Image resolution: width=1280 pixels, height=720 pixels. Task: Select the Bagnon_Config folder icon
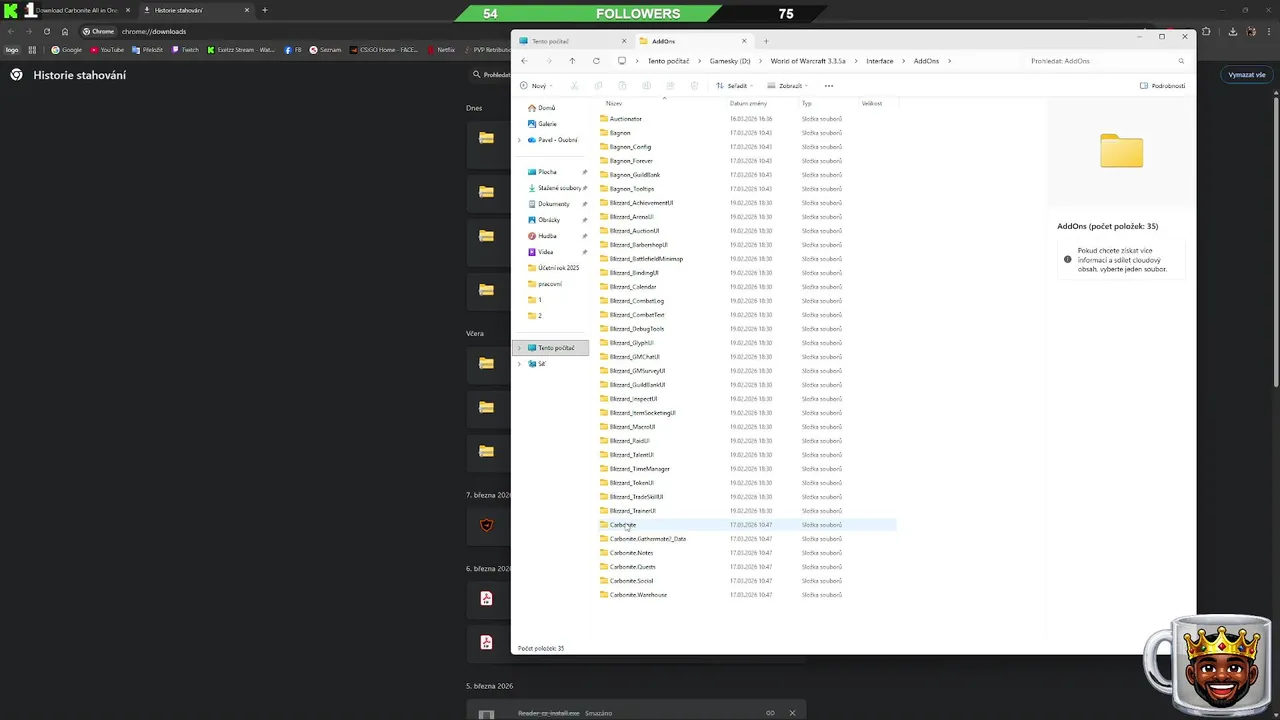pos(604,147)
